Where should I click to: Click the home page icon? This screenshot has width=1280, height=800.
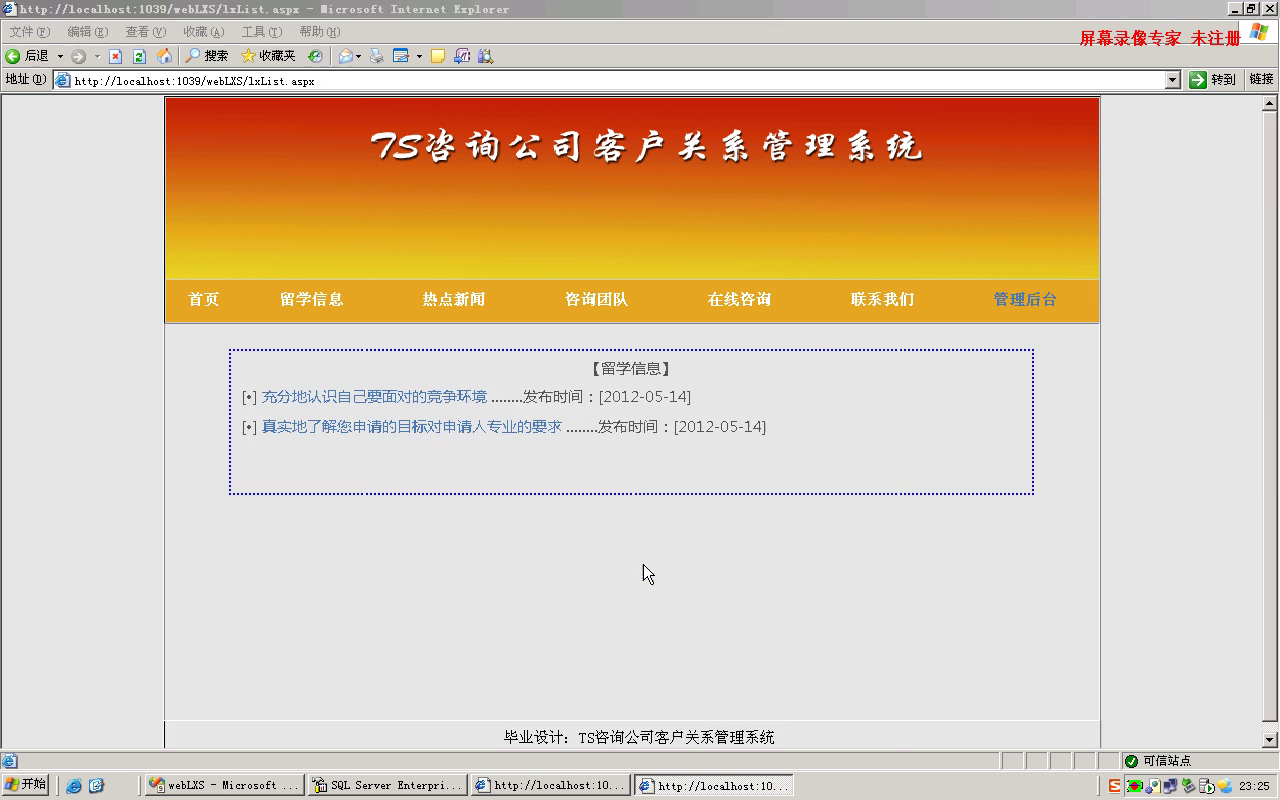point(164,56)
